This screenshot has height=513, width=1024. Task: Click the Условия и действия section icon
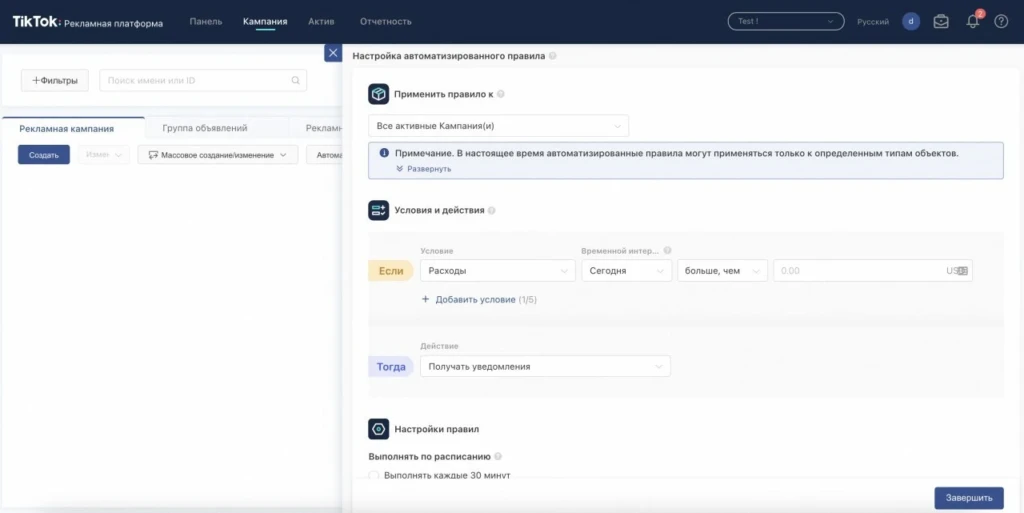click(x=379, y=210)
